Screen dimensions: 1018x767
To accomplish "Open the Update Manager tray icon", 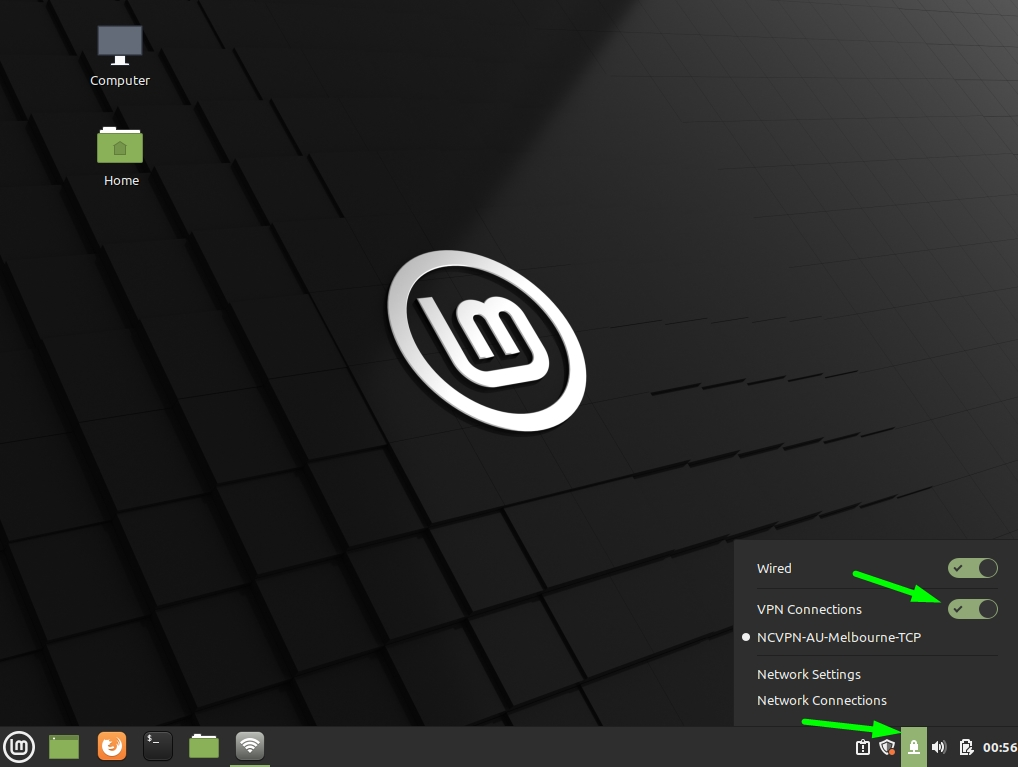I will tap(861, 747).
